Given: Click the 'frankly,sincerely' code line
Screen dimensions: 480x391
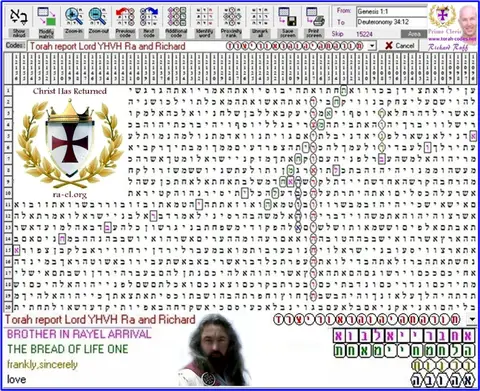Looking at the screenshot, I should point(43,364).
